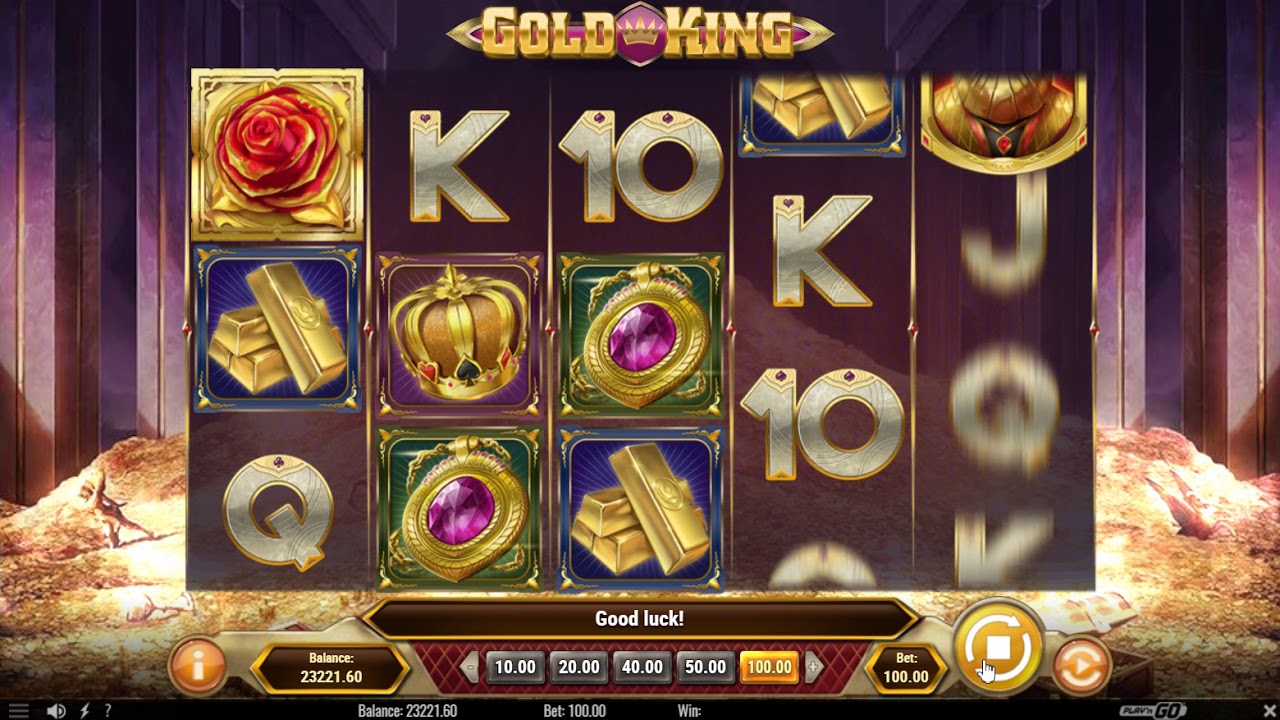Click the golden crown symbol

coord(459,333)
